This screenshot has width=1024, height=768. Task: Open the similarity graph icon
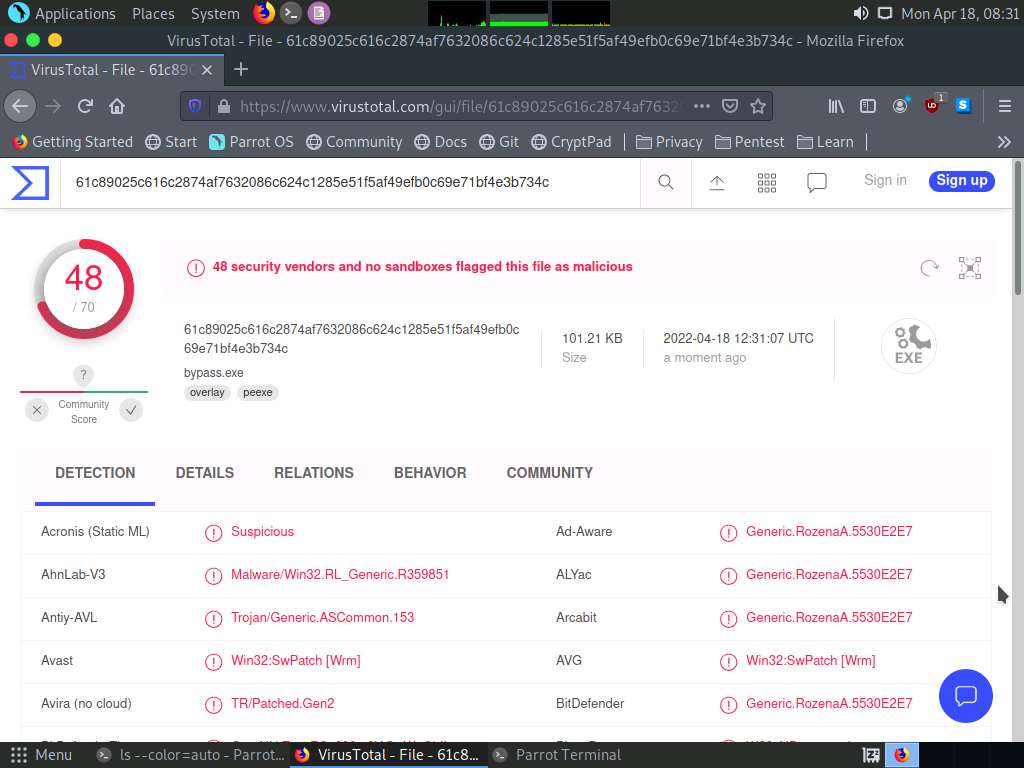coord(970,267)
